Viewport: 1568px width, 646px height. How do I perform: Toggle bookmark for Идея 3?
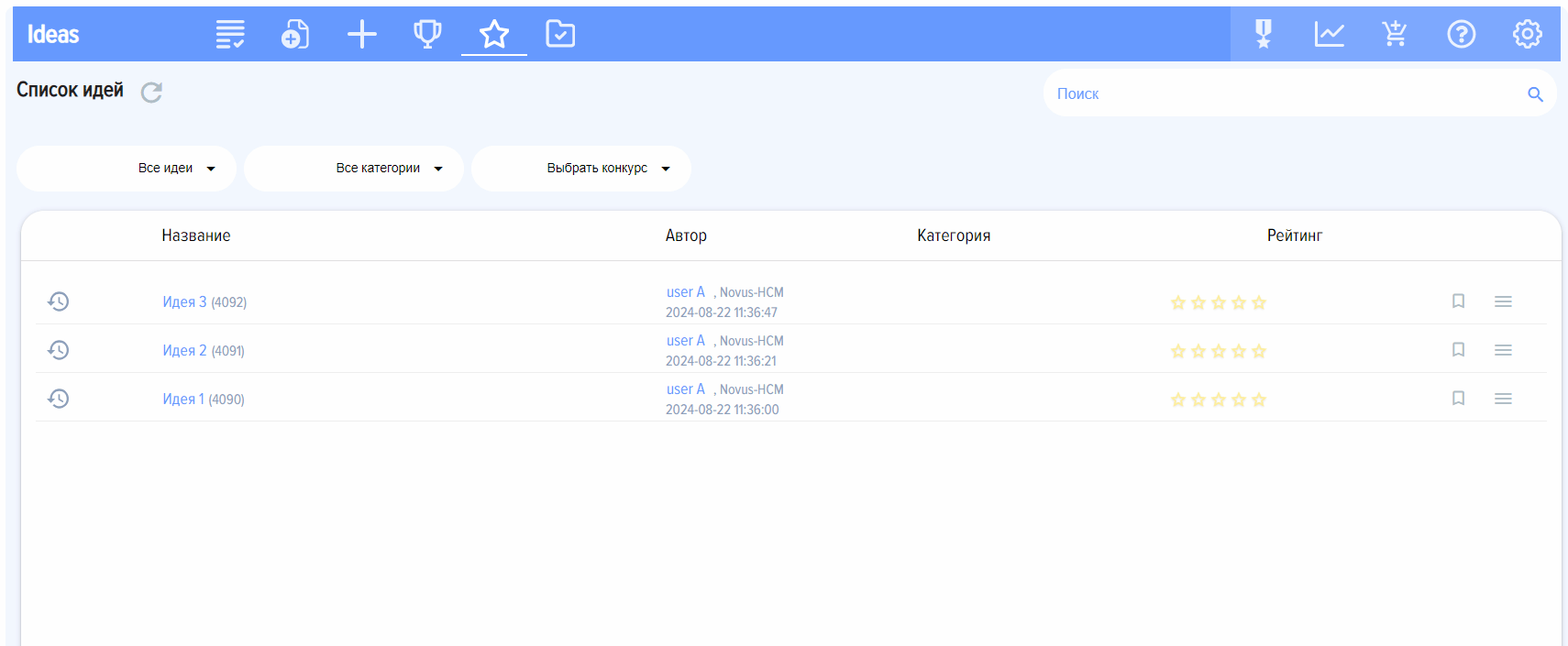(x=1458, y=301)
